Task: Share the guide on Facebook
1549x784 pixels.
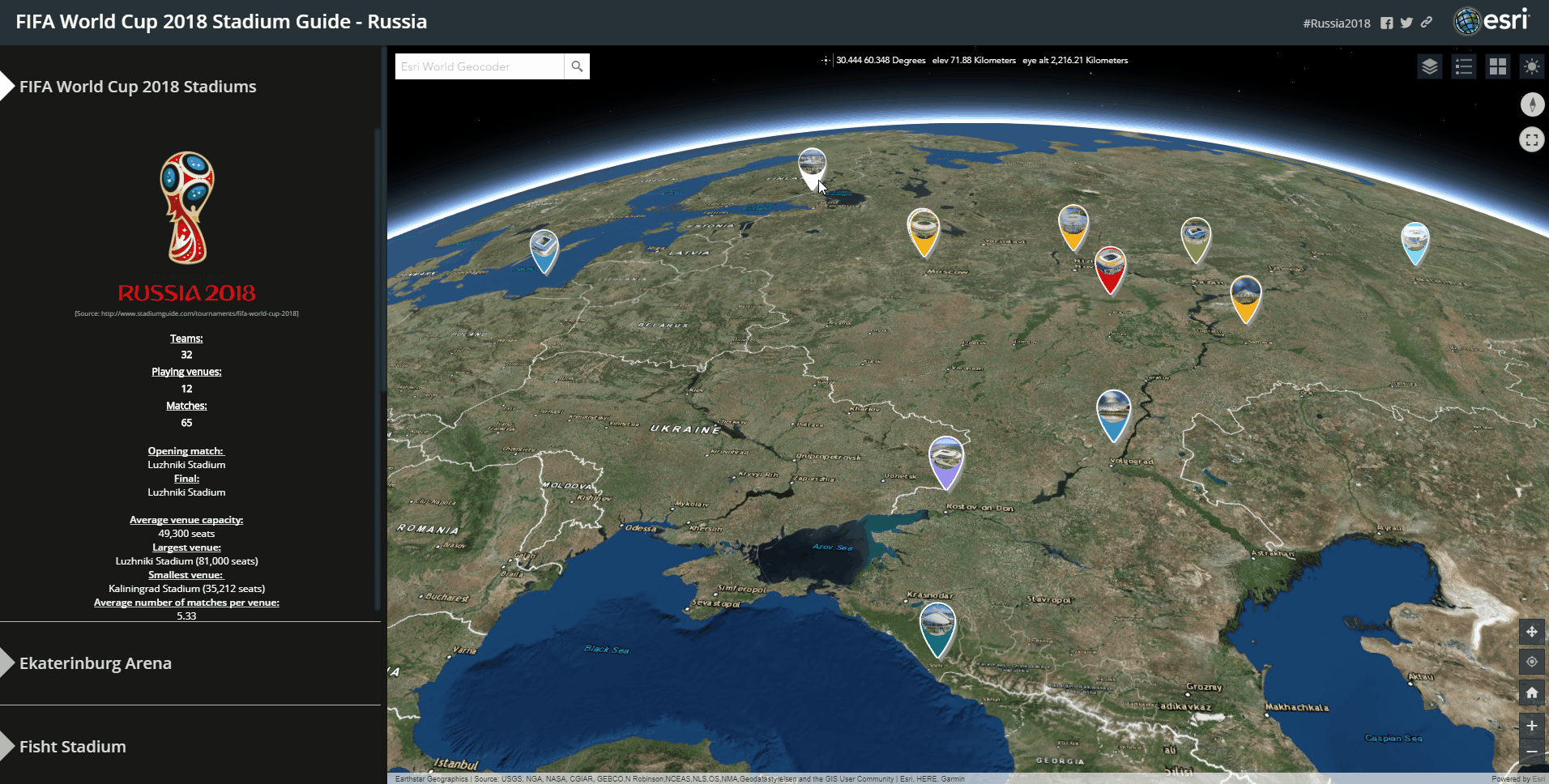Action: coord(1387,23)
